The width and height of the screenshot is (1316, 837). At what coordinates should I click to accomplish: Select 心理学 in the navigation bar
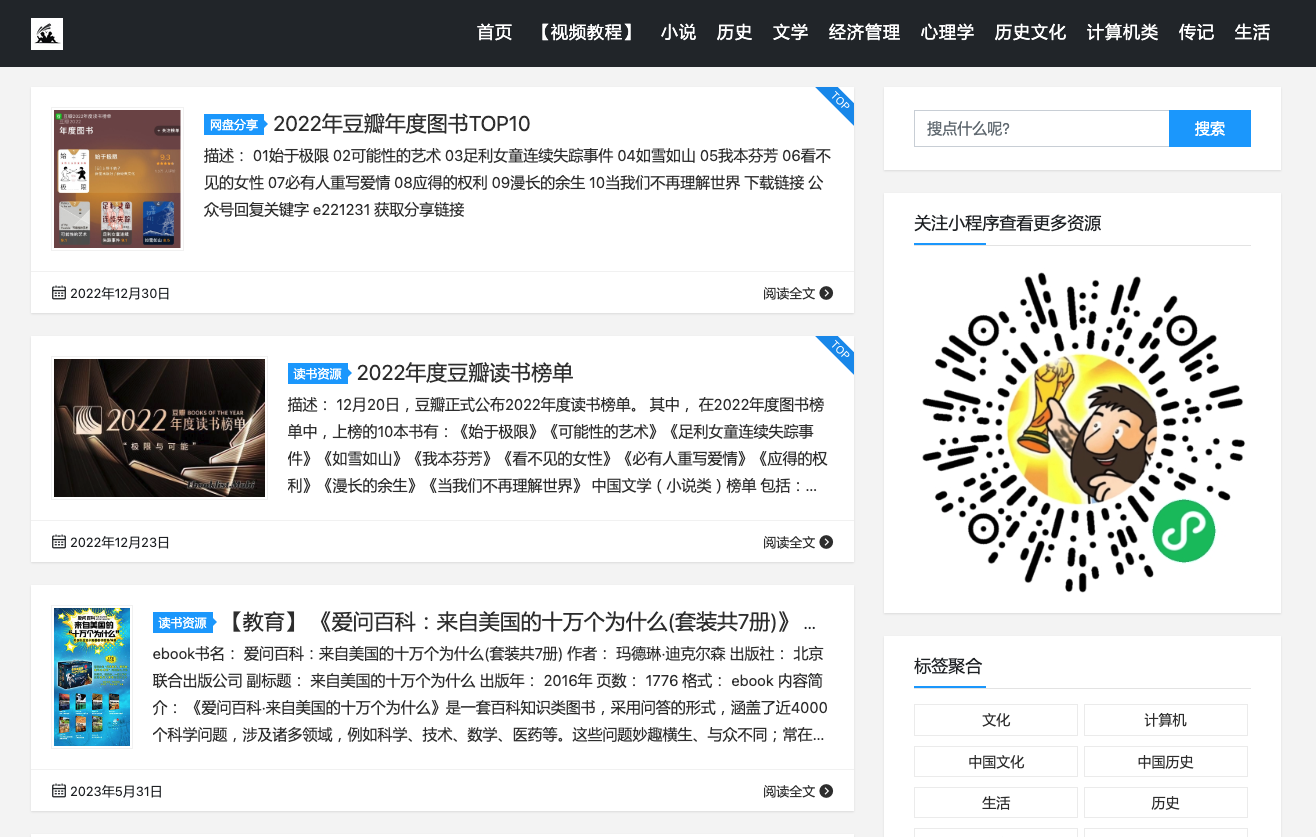point(947,33)
